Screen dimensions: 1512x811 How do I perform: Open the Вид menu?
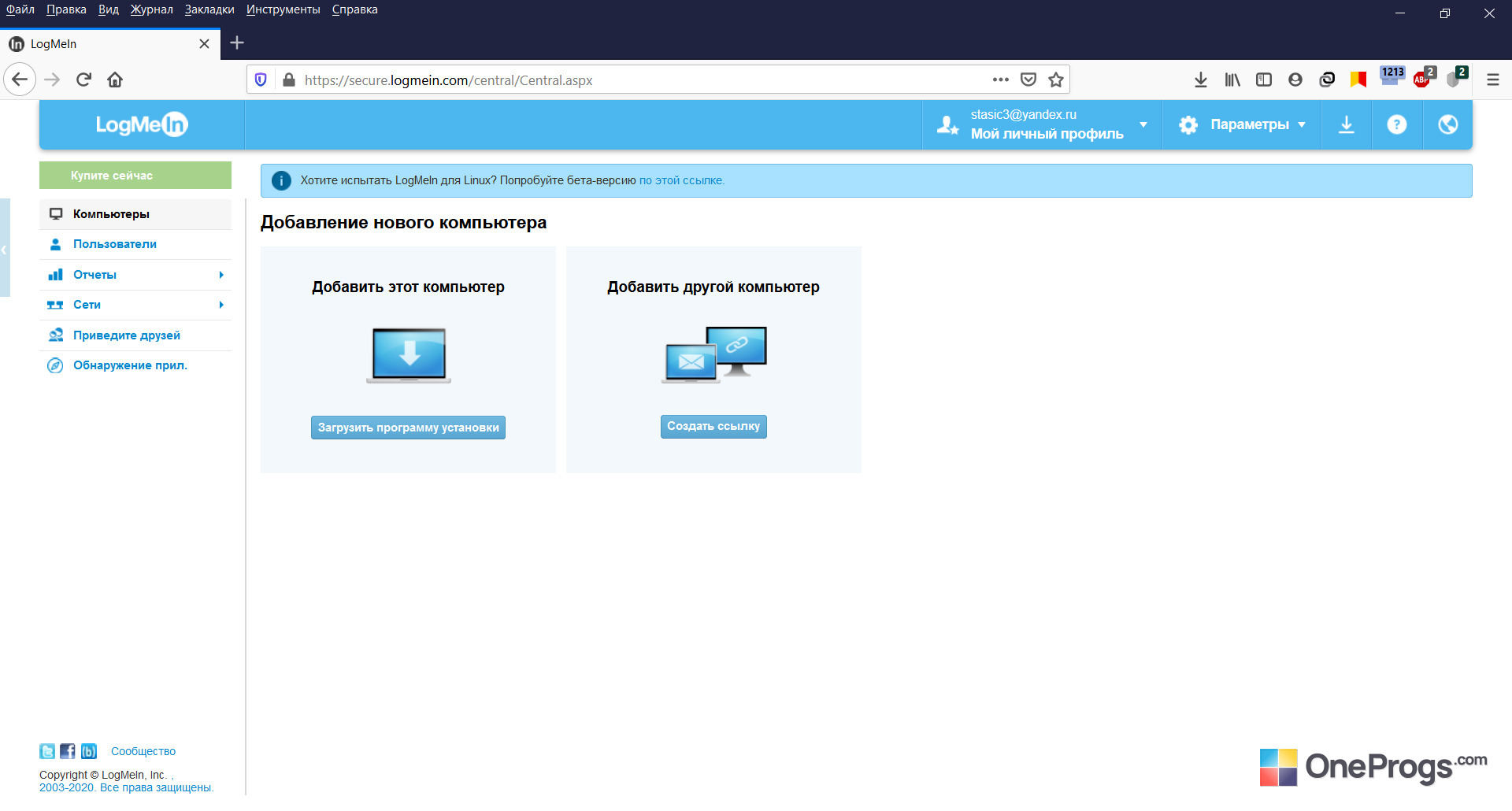(x=109, y=9)
